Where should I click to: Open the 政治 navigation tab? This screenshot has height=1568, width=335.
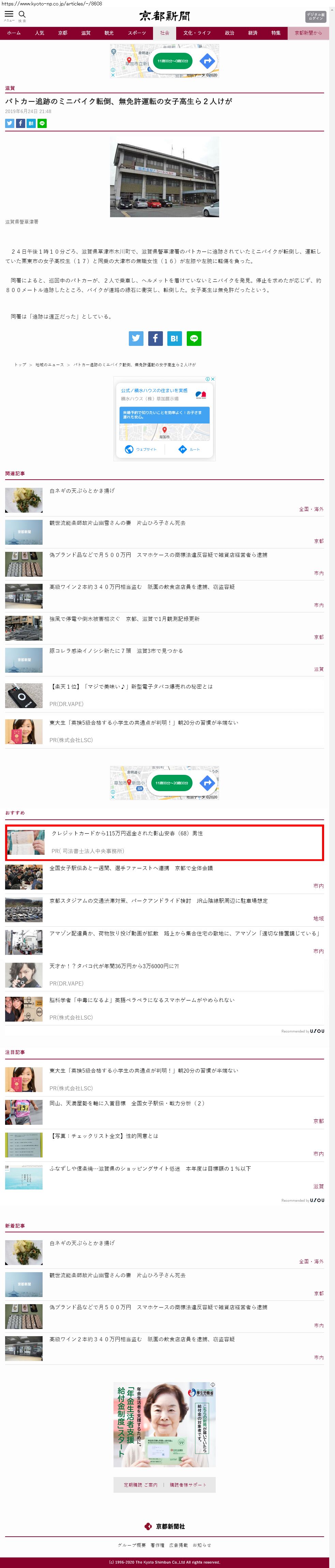[x=230, y=33]
